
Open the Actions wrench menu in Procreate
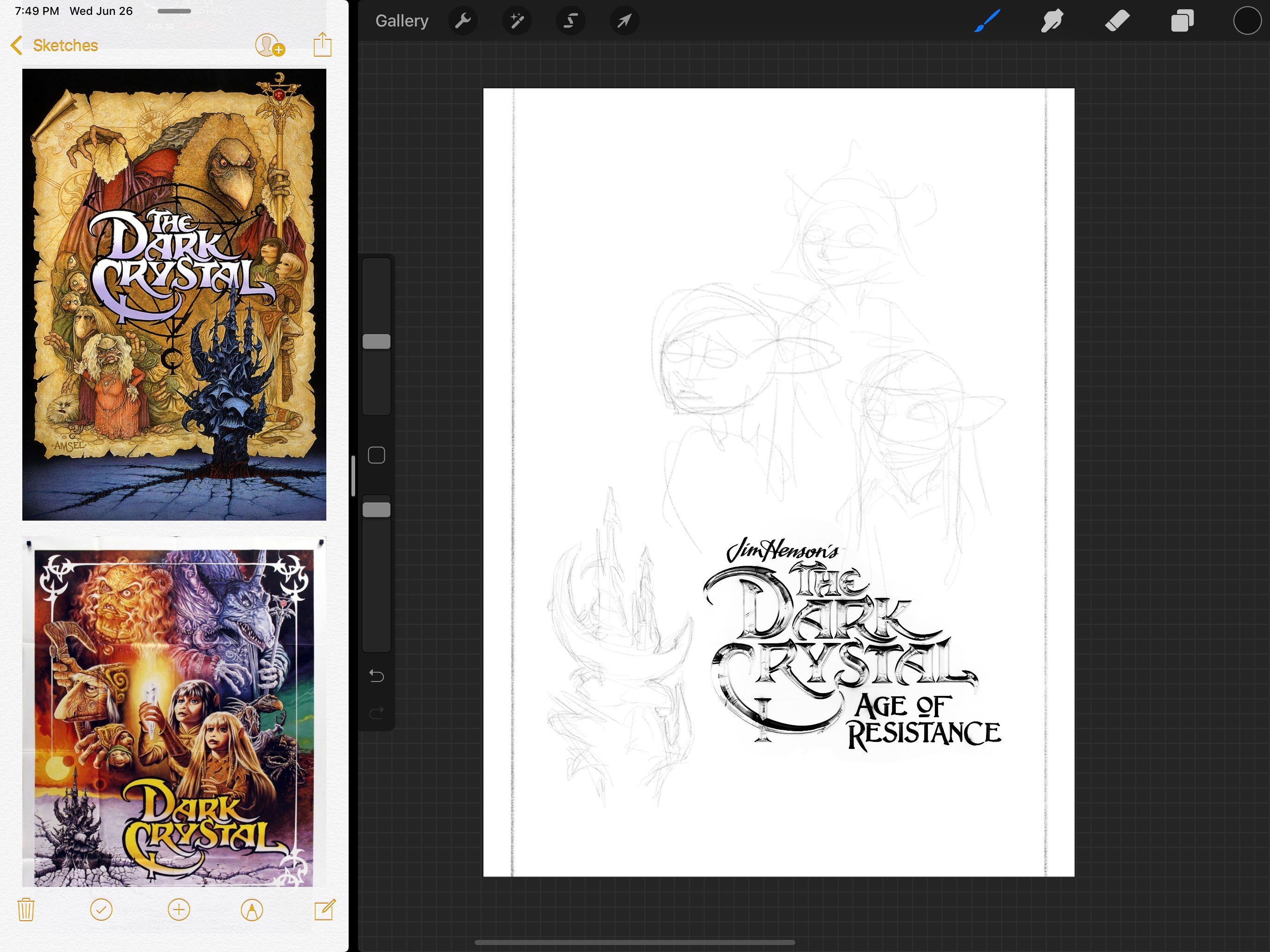point(463,21)
